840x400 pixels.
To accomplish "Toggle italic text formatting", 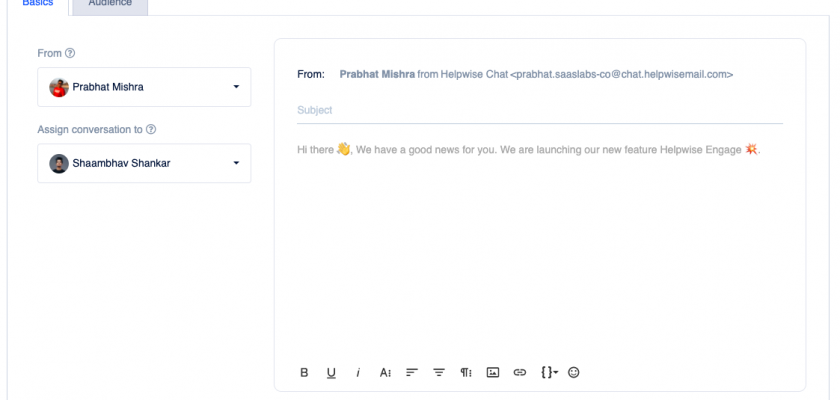I will (x=358, y=372).
